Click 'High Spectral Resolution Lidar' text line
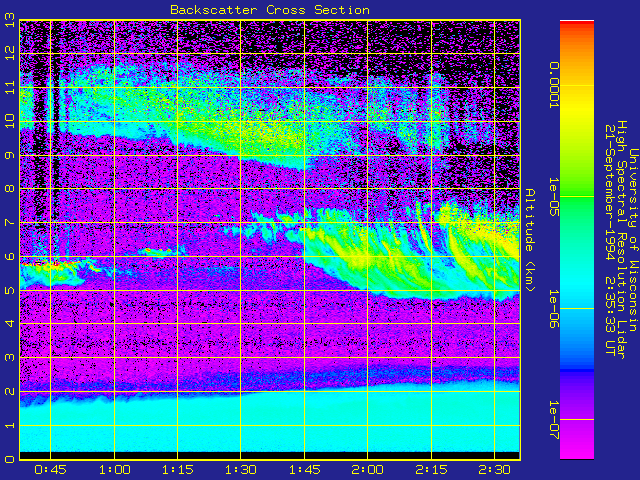640x480 pixels. point(621,240)
